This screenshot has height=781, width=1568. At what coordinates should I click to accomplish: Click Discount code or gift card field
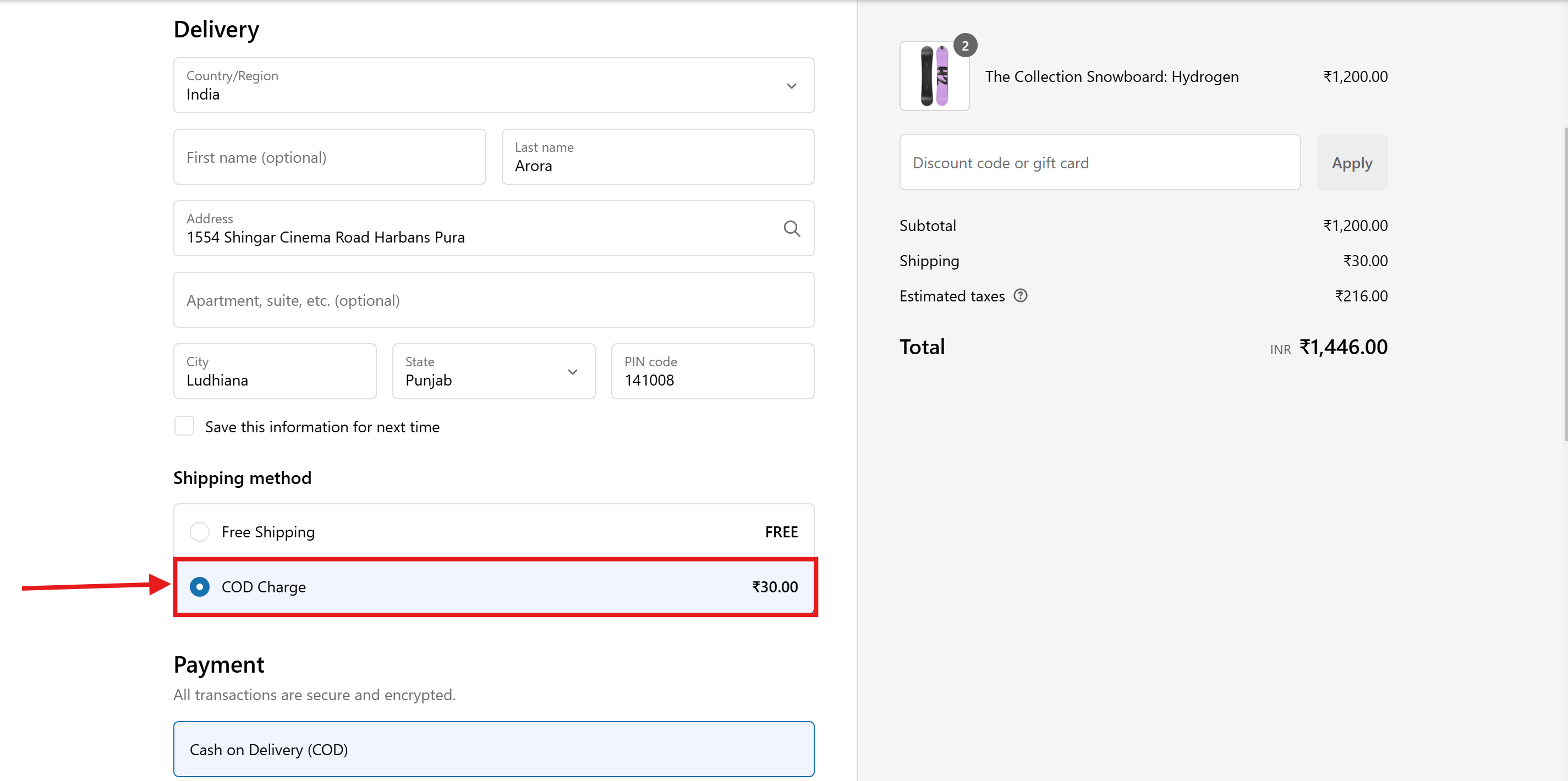[1099, 163]
